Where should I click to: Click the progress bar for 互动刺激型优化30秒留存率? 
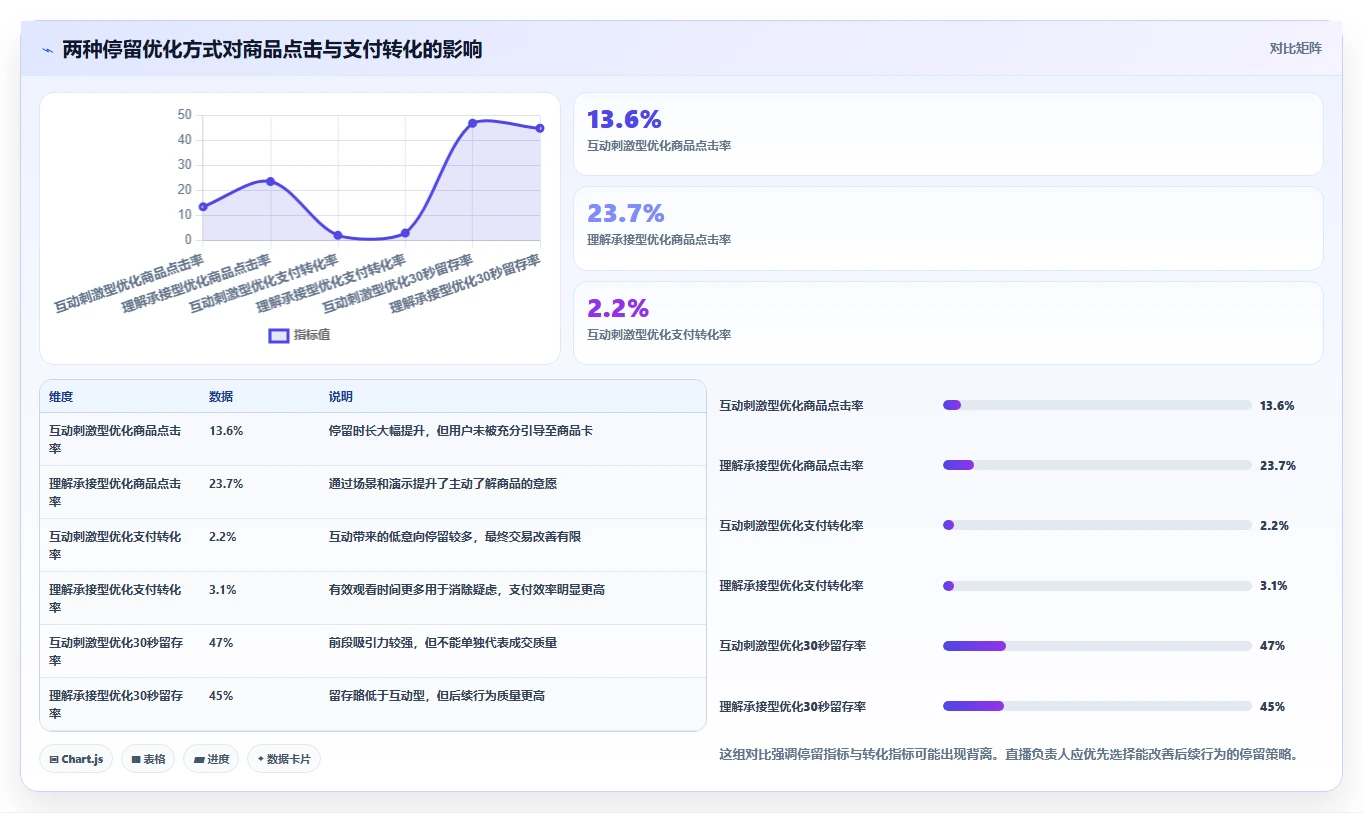1097,646
